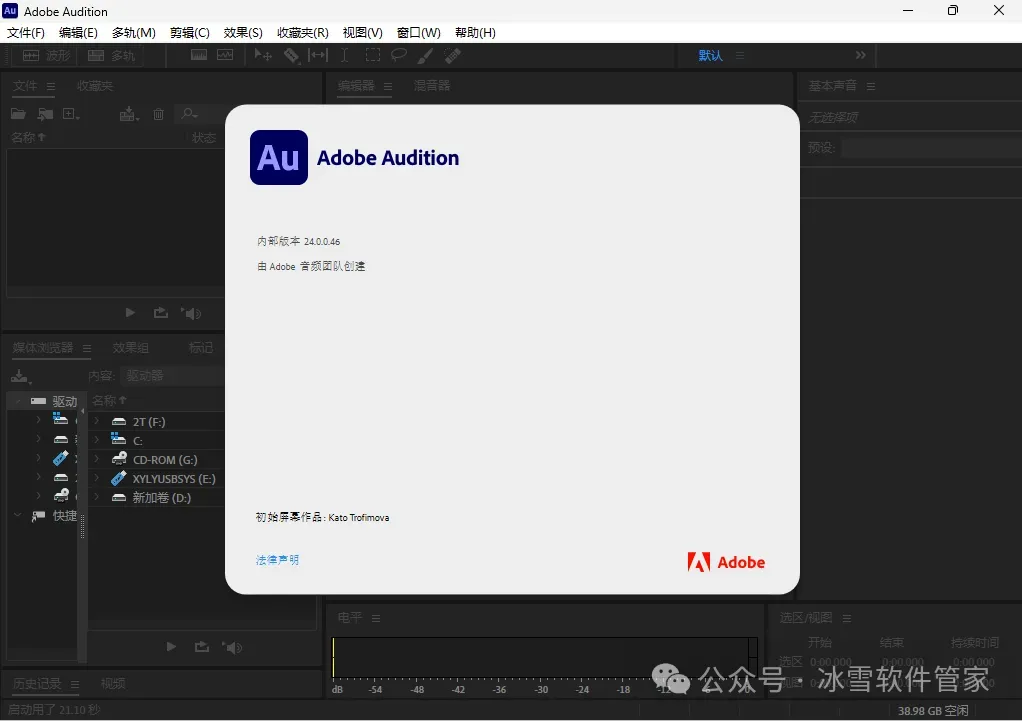
Task: Expand the 2T (F:) drive
Action: 96,422
